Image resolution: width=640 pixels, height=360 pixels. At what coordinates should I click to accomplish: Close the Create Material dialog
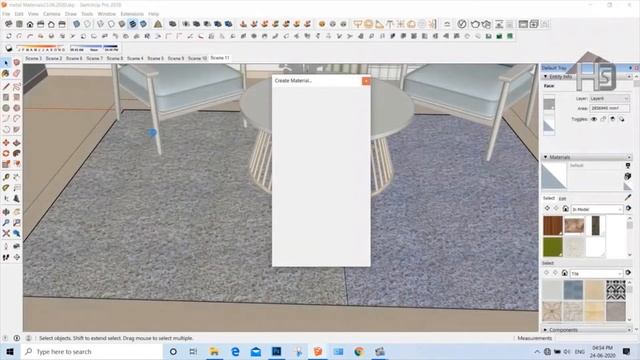point(366,81)
